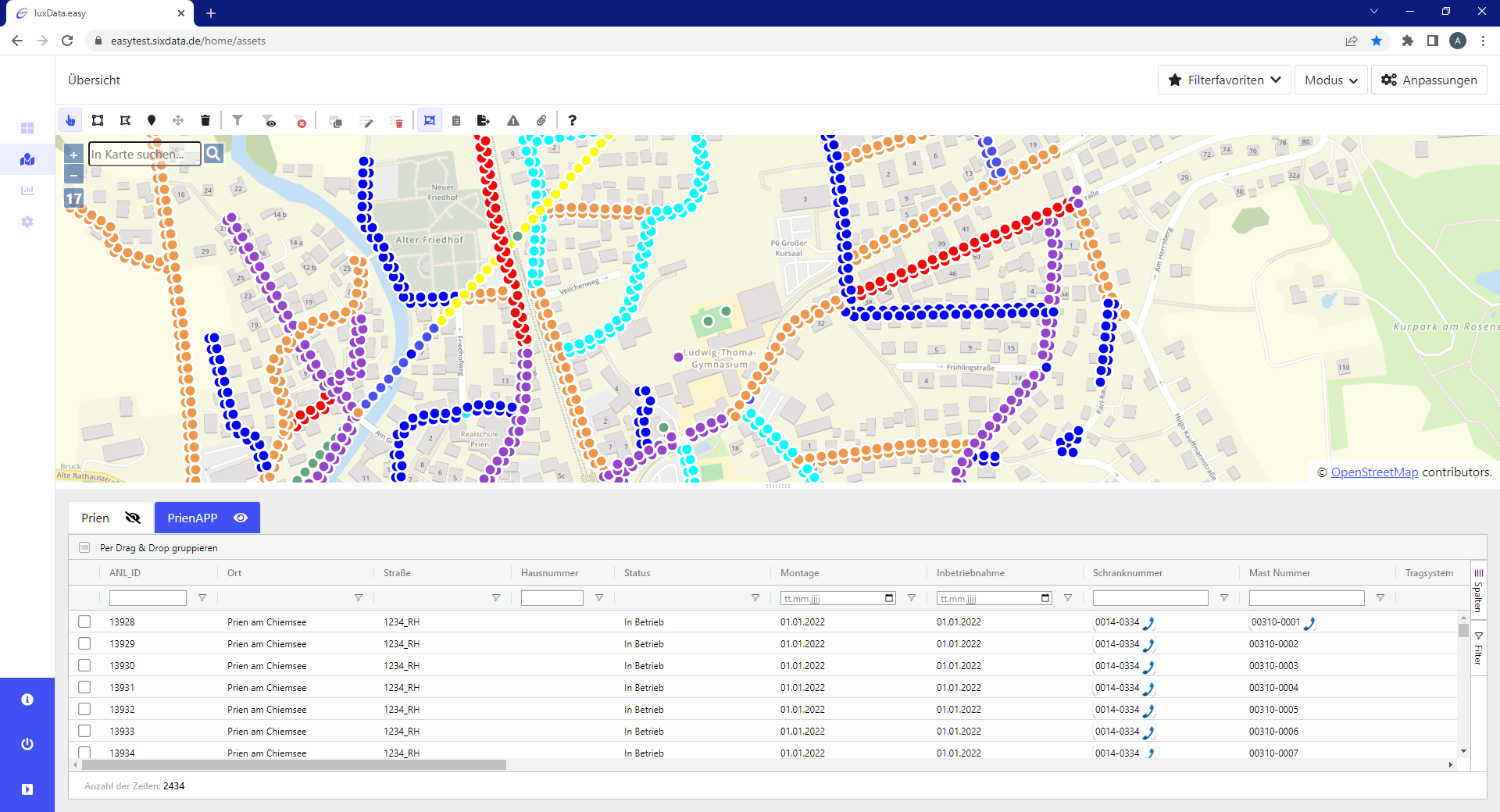This screenshot has height=812, width=1500.
Task: Click the black trash can icon
Action: coord(205,120)
